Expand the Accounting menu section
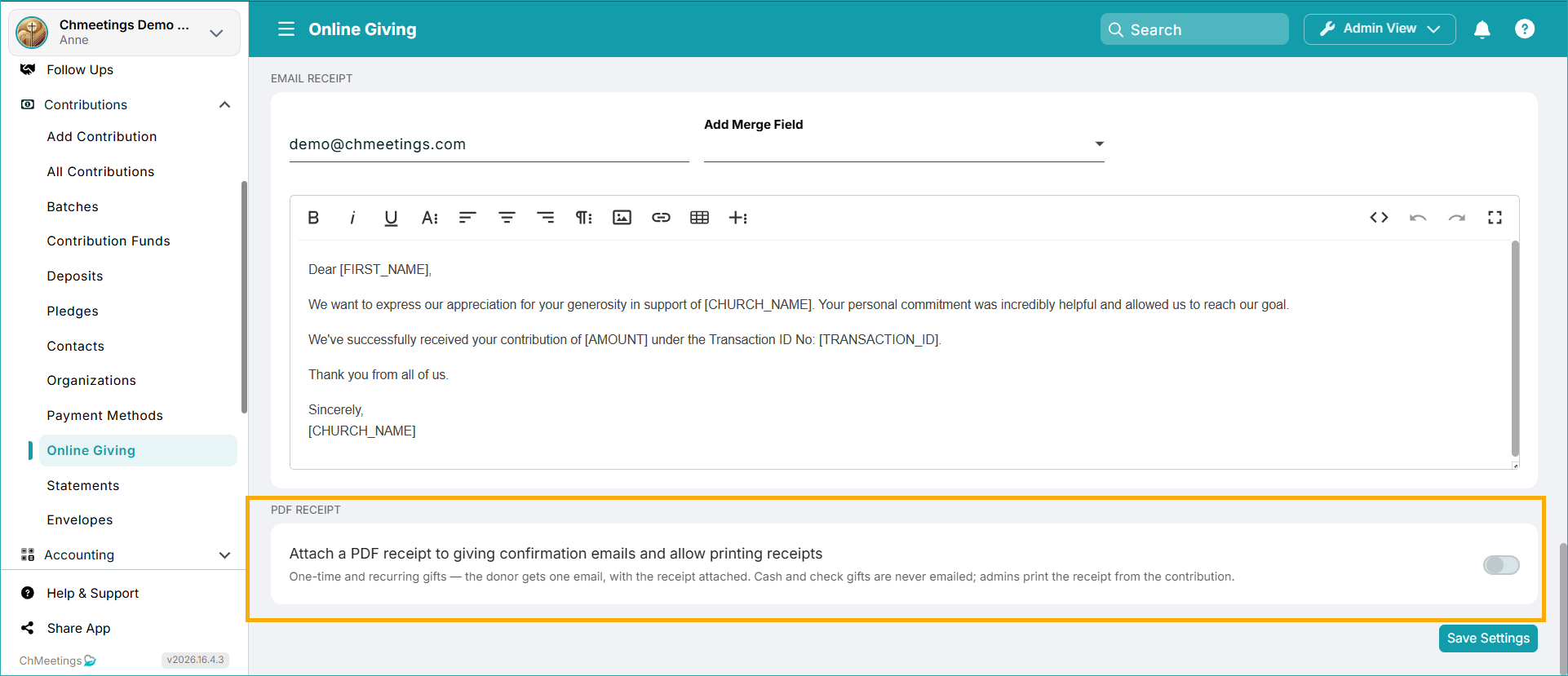 pyautogui.click(x=225, y=555)
